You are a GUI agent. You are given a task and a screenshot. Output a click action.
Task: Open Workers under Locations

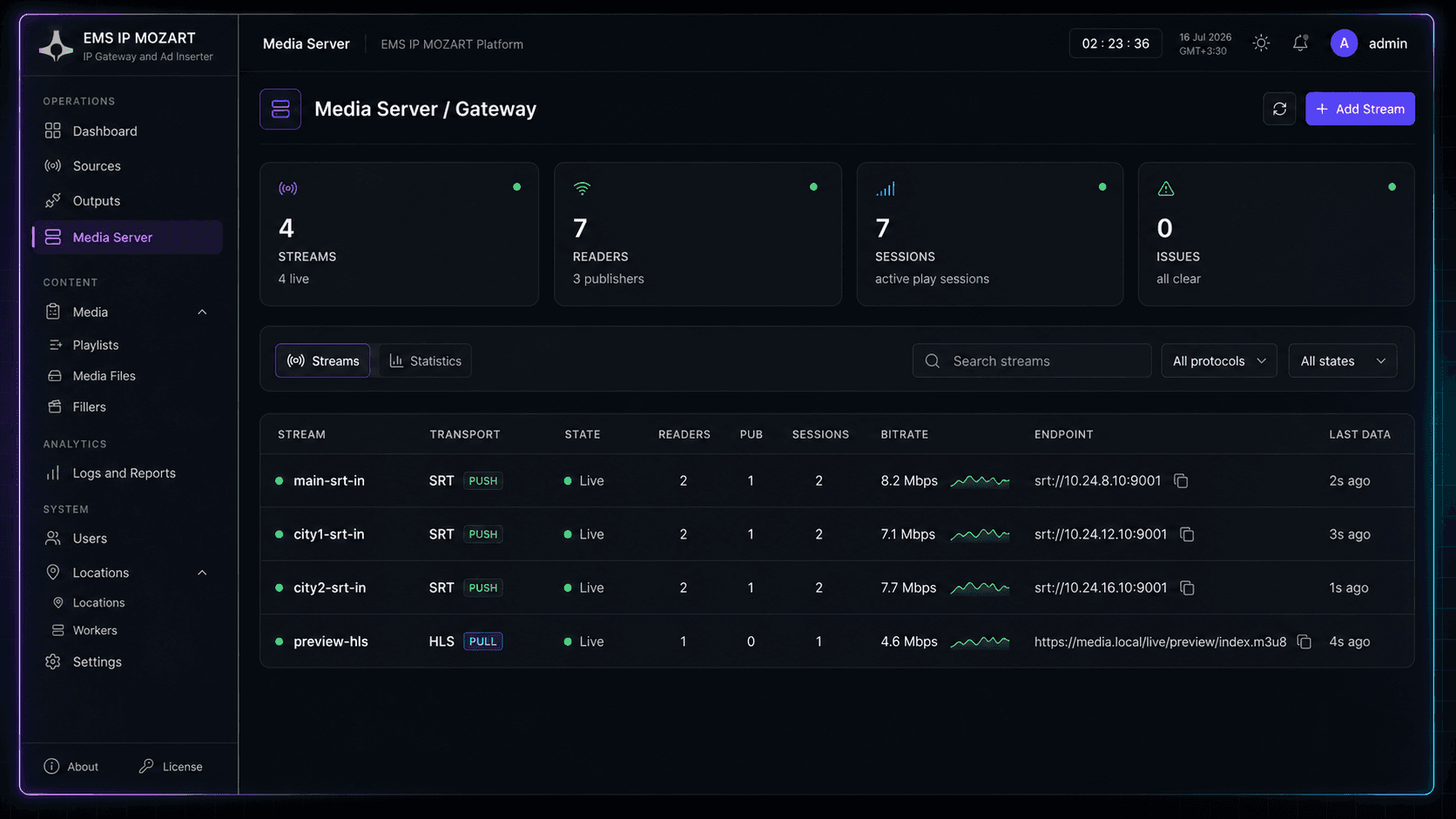click(x=95, y=630)
